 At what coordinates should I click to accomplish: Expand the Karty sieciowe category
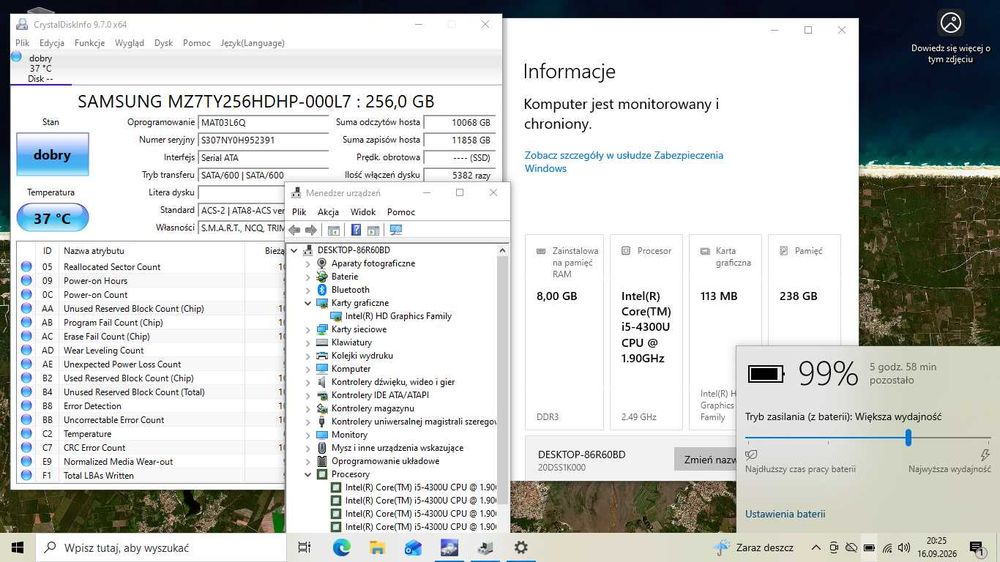(307, 330)
